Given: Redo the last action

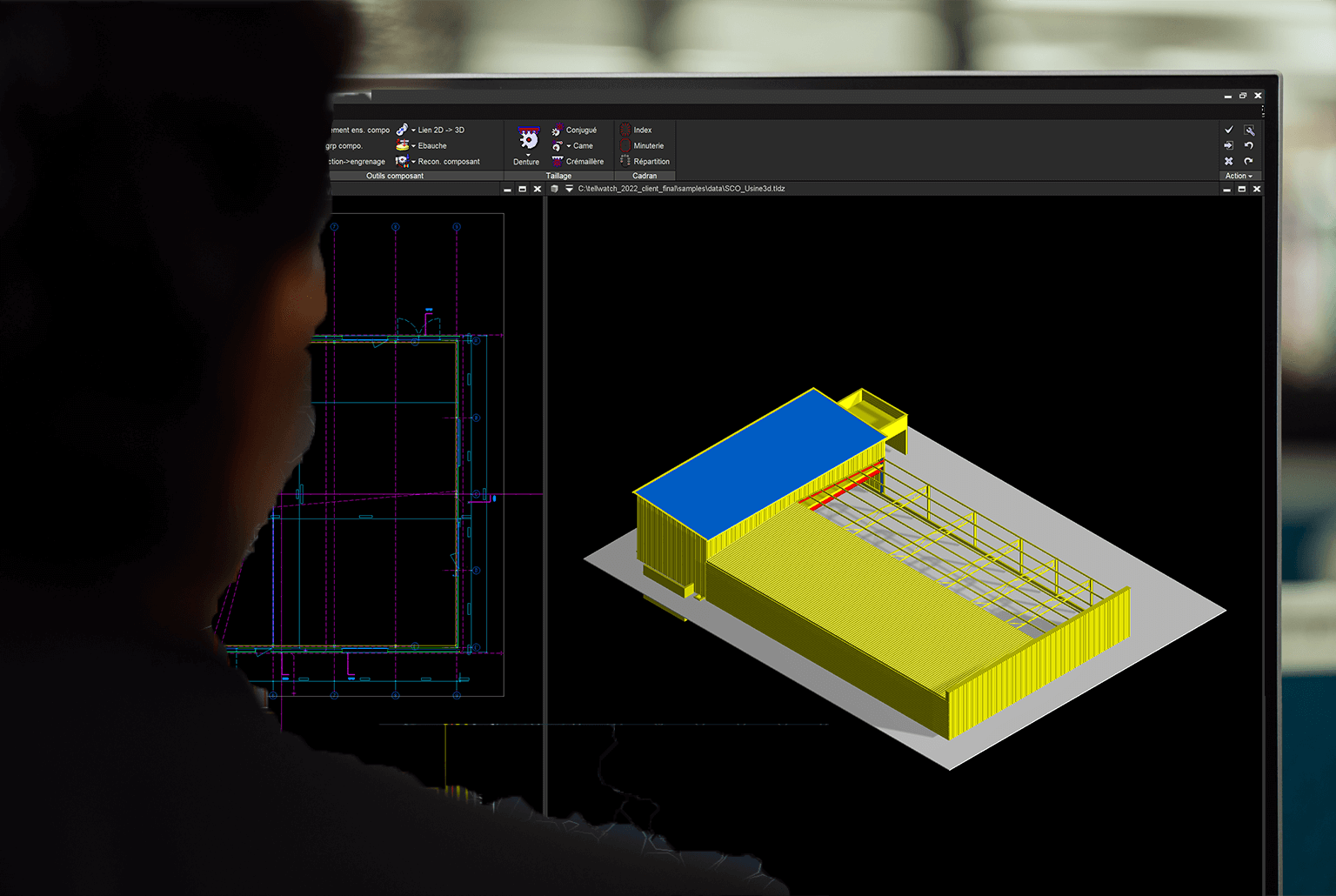Looking at the screenshot, I should 1249,161.
